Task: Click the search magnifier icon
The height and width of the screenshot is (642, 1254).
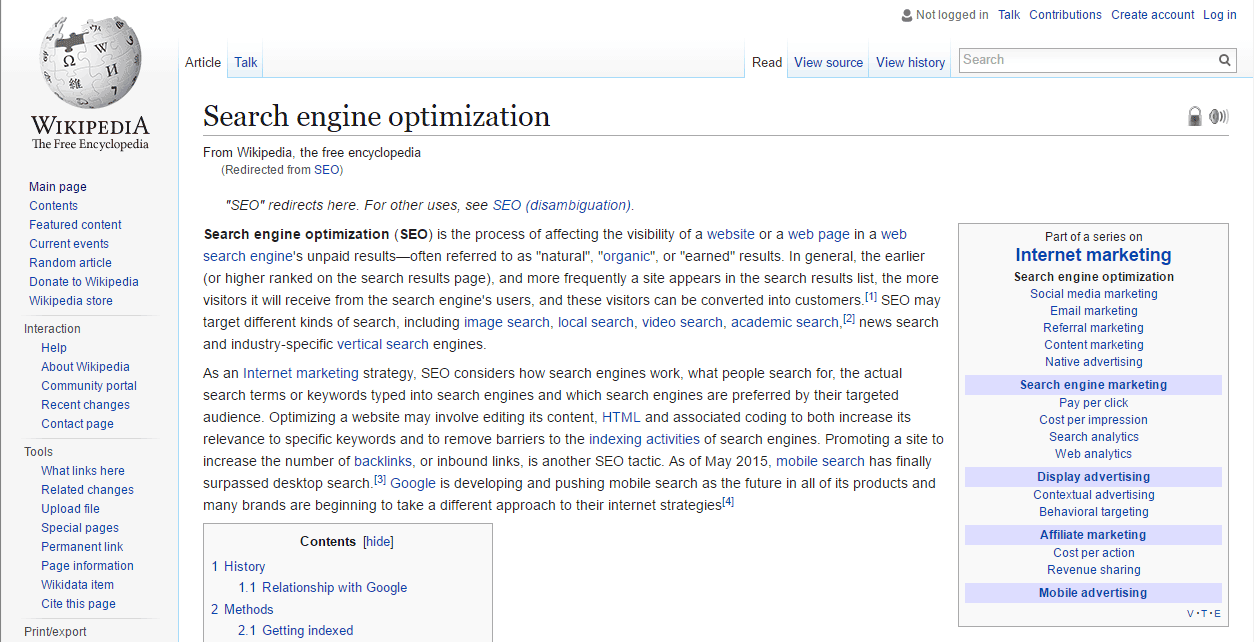Action: coord(1224,60)
